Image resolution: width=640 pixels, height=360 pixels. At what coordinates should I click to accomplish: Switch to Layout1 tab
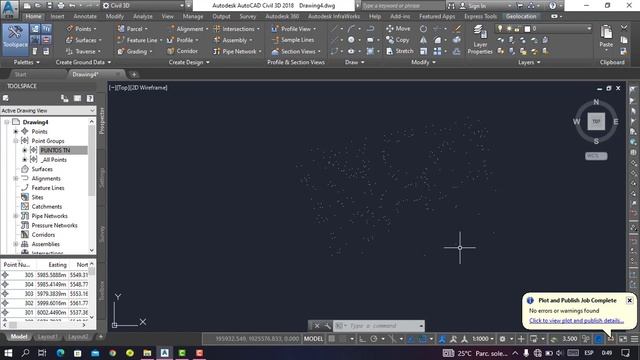47,337
